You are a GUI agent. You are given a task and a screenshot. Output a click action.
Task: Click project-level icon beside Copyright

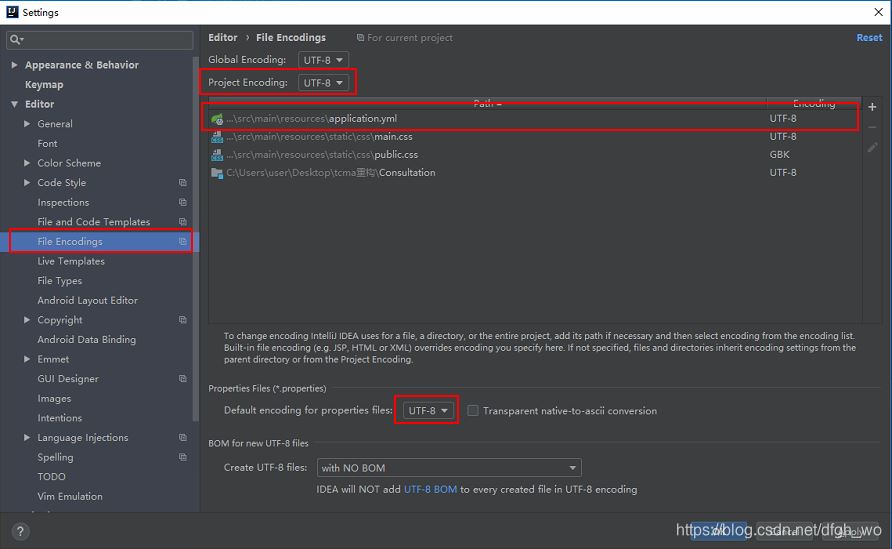[x=183, y=320]
